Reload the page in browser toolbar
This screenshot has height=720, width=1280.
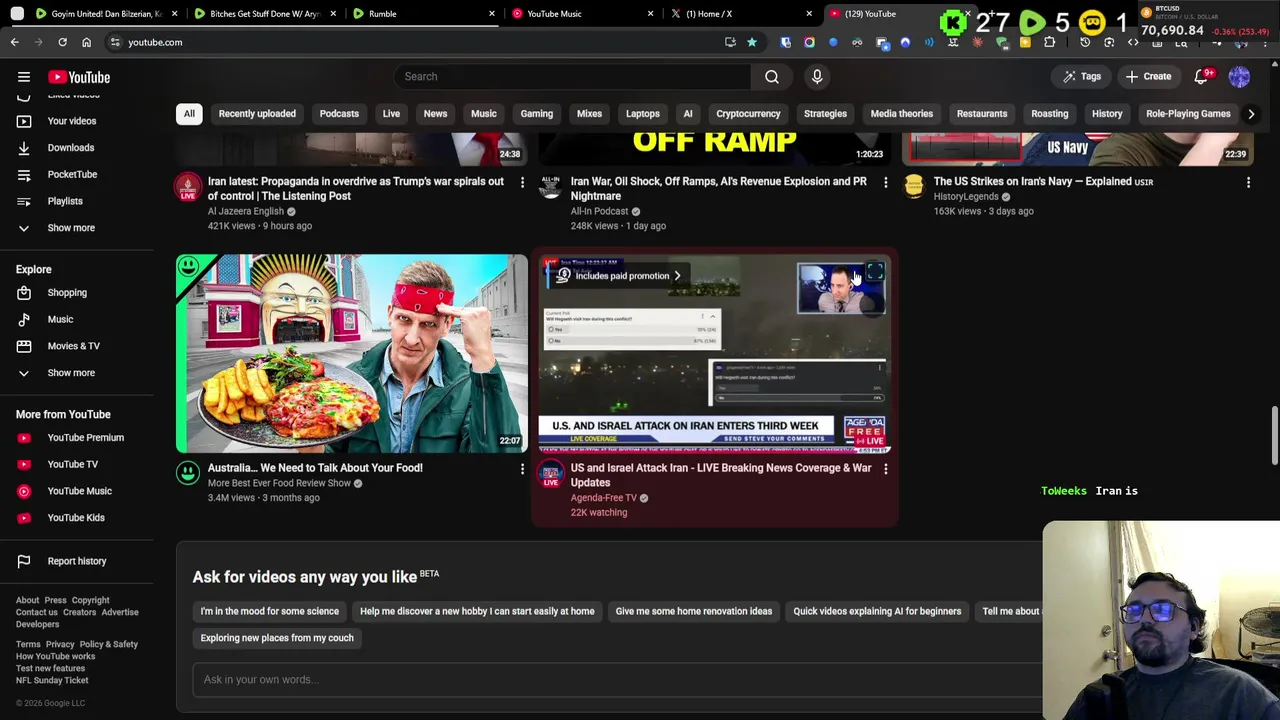coord(62,42)
